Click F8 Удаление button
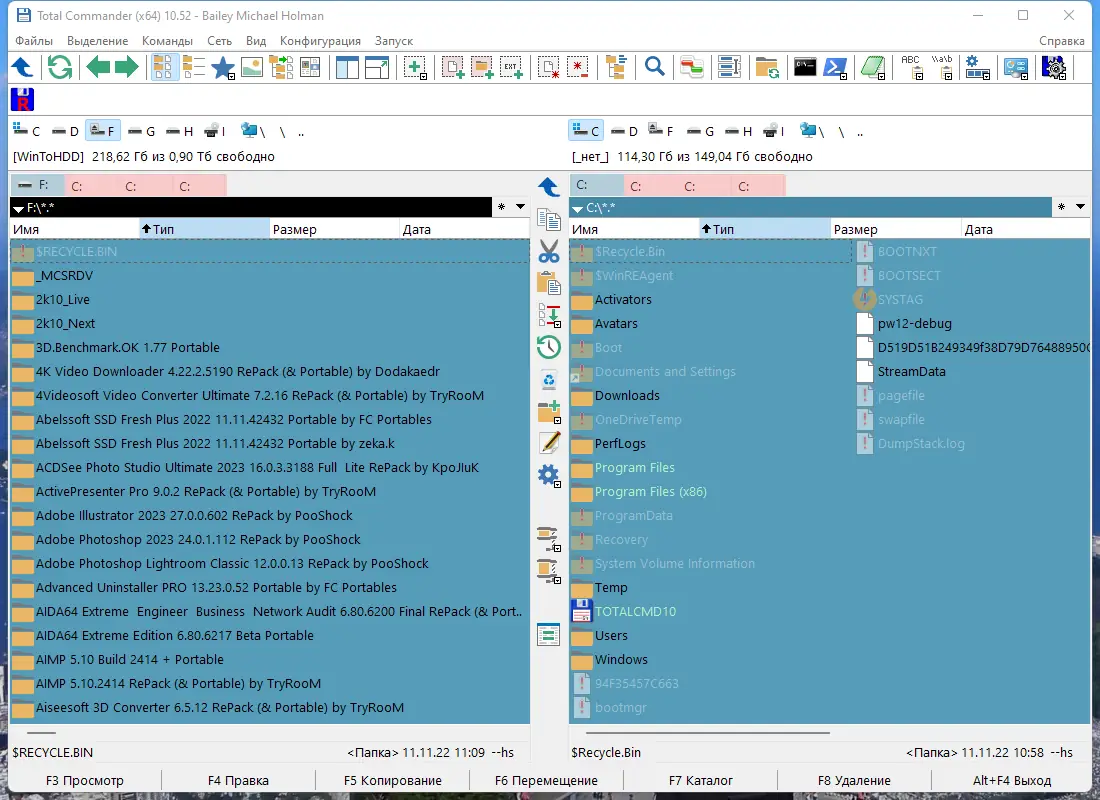 [x=854, y=780]
